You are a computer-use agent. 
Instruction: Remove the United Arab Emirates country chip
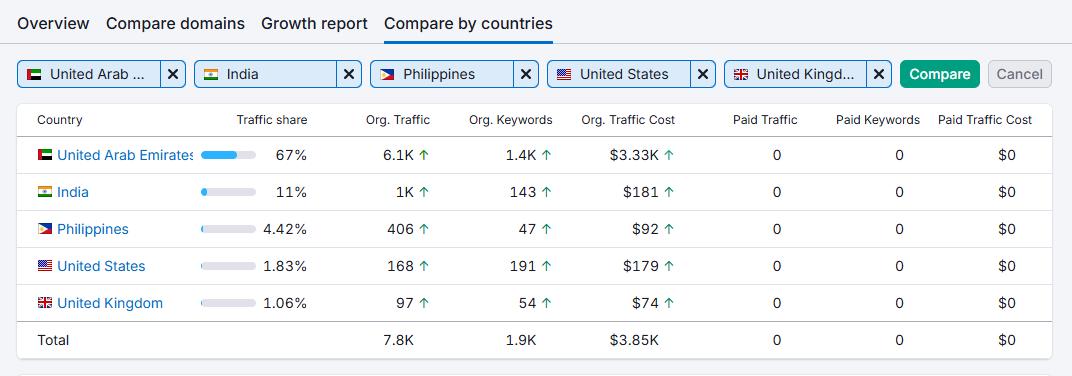[173, 75]
